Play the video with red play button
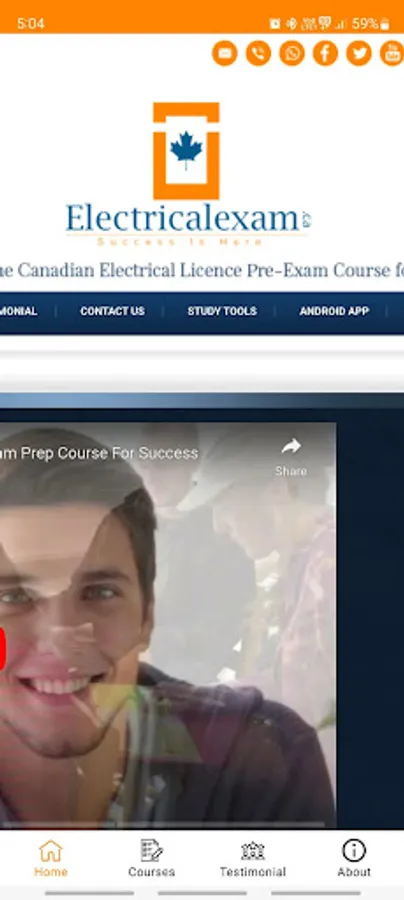 pyautogui.click(x=2, y=649)
